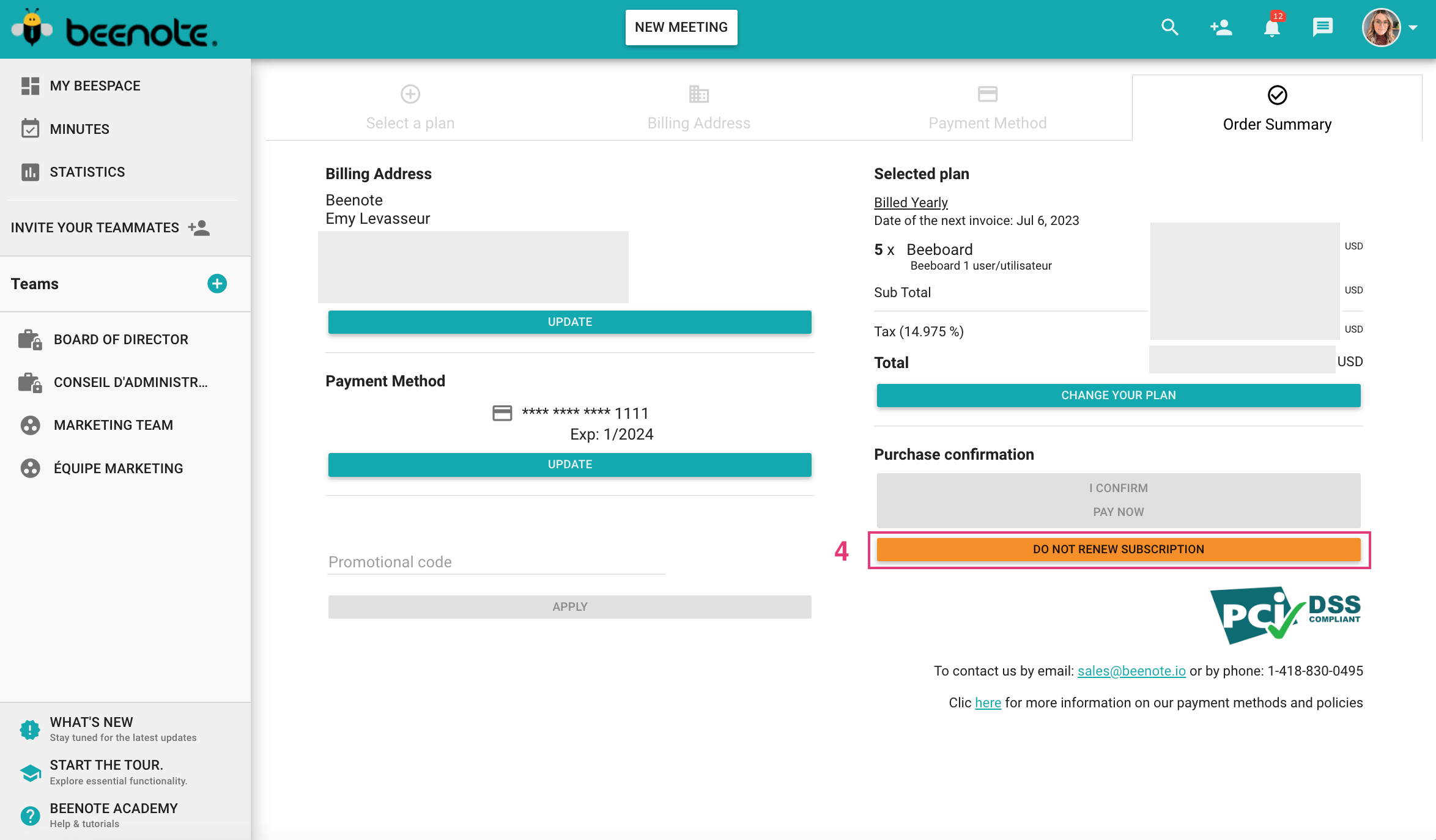Expand the profile dropdown arrow
The height and width of the screenshot is (840, 1436).
[1413, 28]
